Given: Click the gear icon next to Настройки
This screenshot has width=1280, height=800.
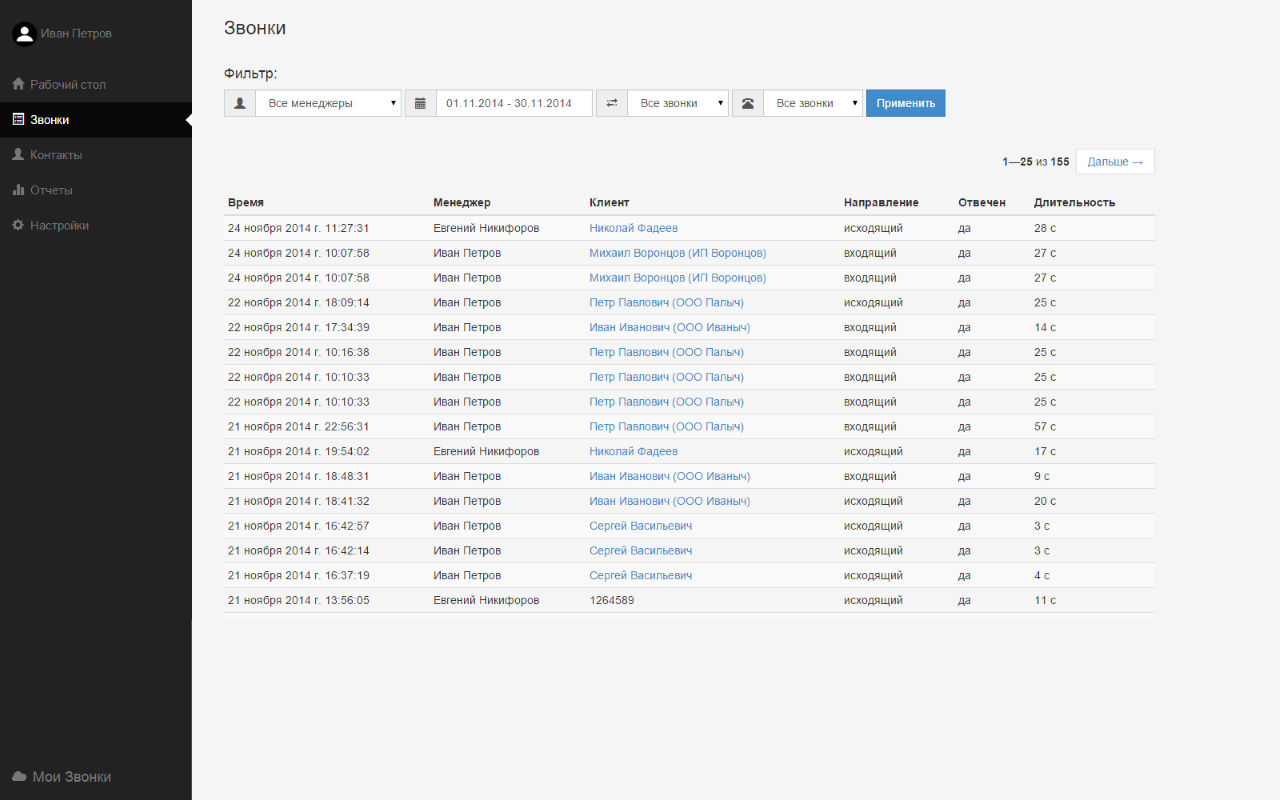Looking at the screenshot, I should coord(18,225).
